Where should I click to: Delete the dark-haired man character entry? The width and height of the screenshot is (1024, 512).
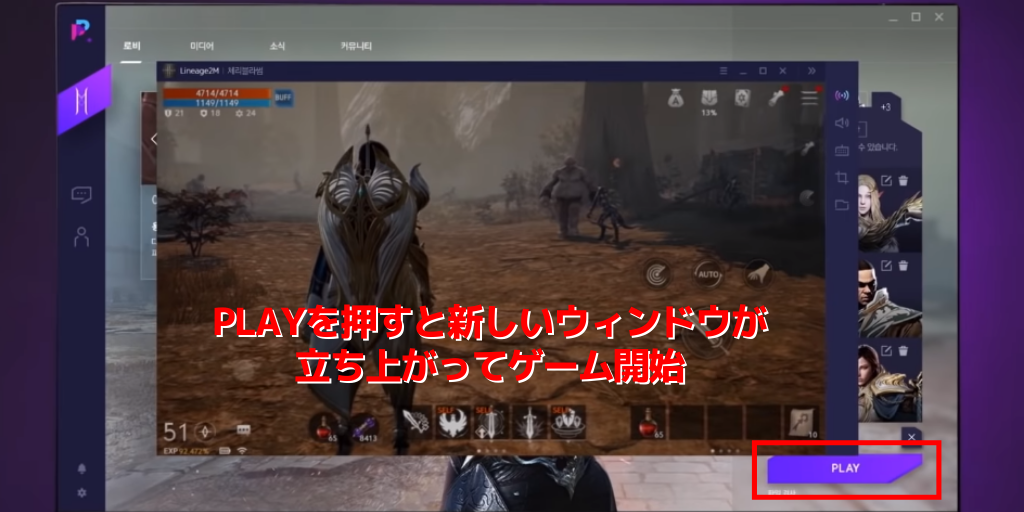pos(903,265)
